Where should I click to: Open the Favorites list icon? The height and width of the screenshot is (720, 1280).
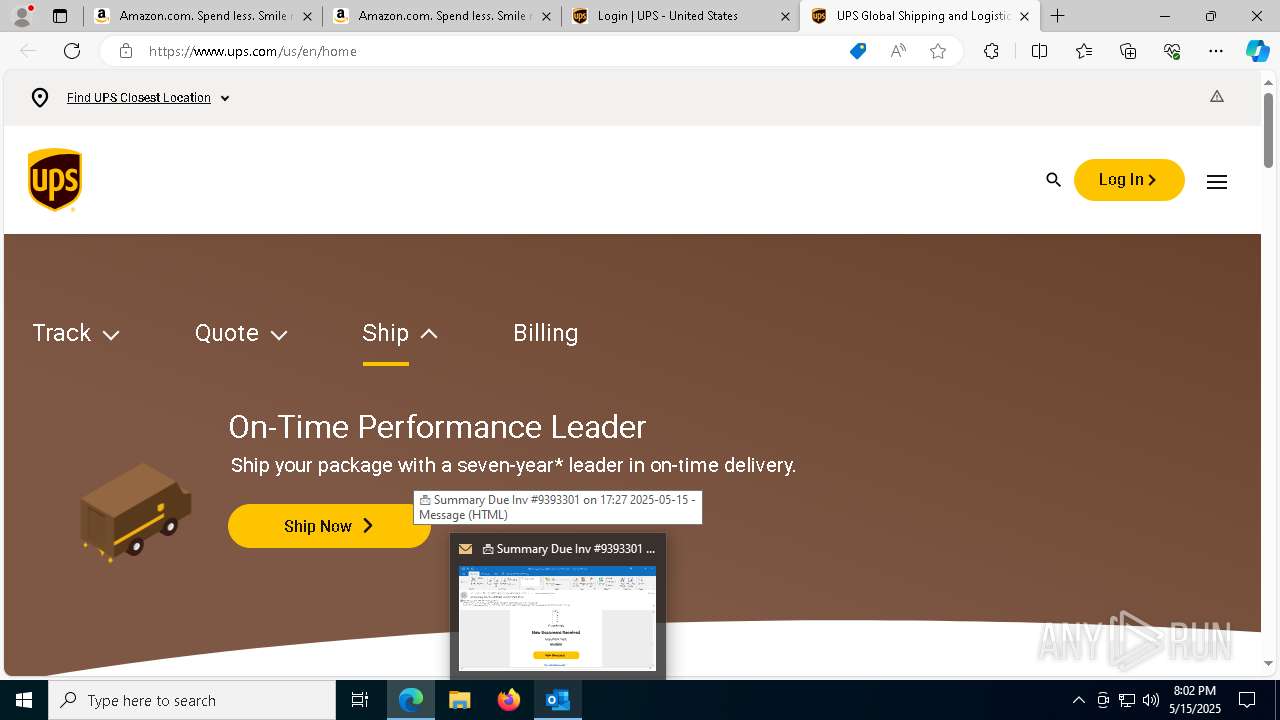click(1084, 51)
